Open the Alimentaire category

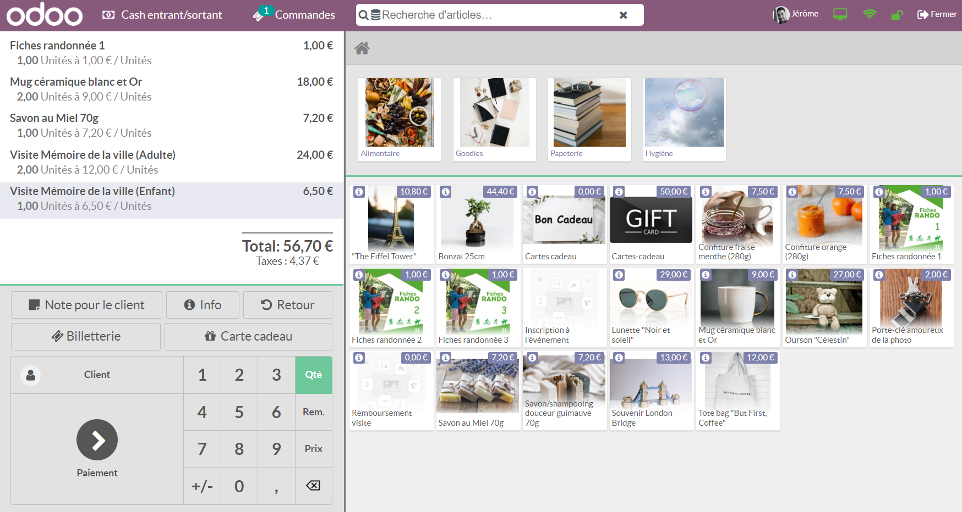click(399, 119)
